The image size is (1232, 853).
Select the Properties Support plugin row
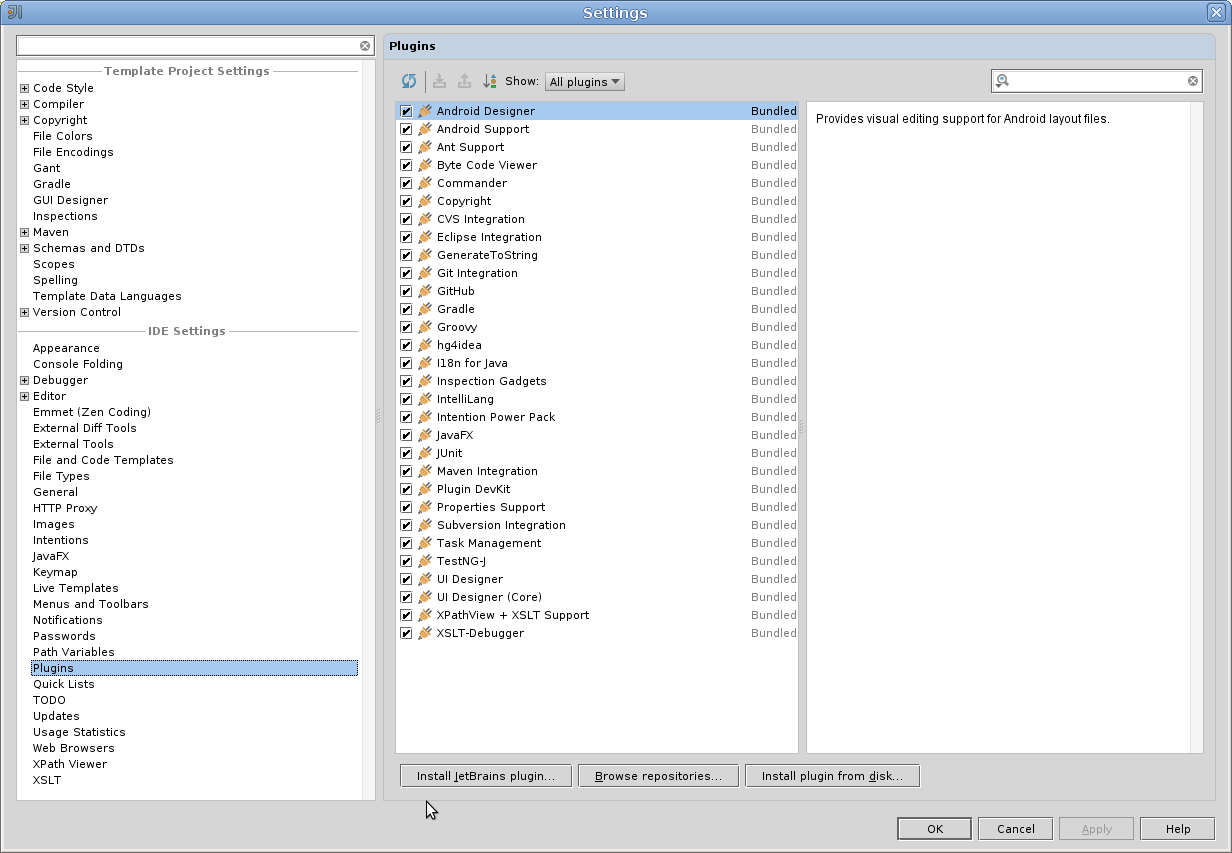coord(597,507)
